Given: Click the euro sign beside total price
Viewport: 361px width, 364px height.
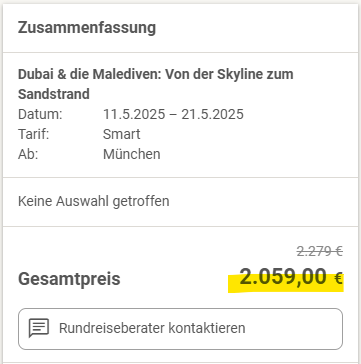Looking at the screenshot, I should tap(338, 279).
